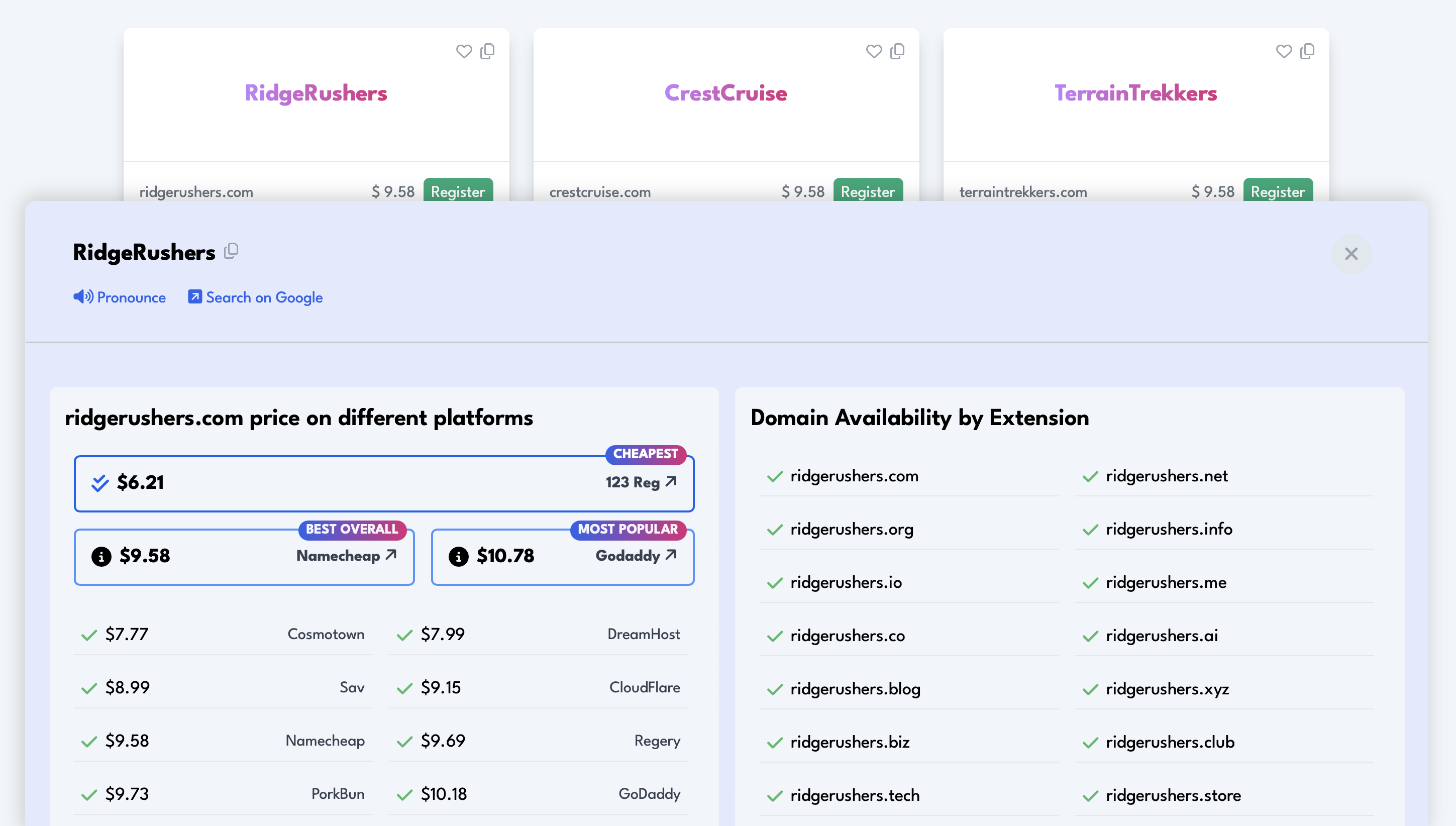Play the Pronounce speaker icon
The width and height of the screenshot is (1456, 826).
[83, 297]
